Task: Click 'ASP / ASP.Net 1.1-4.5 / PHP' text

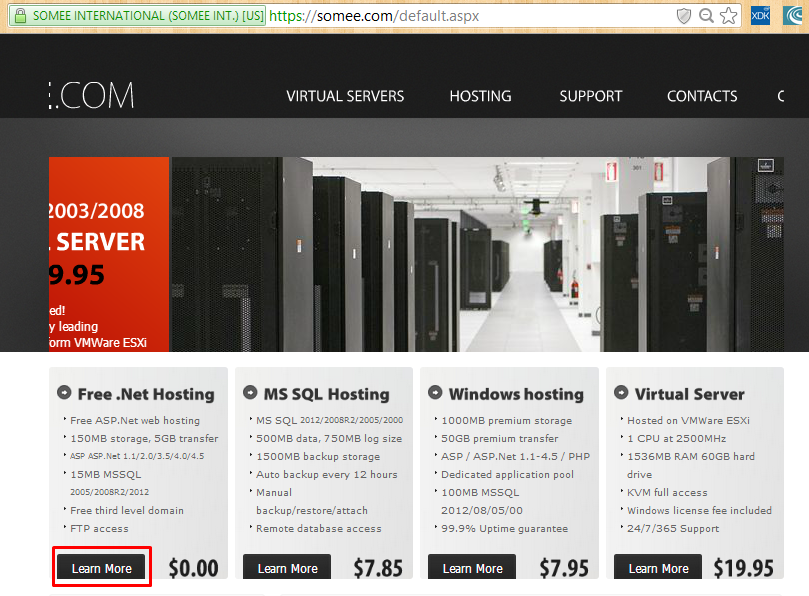Action: point(515,457)
